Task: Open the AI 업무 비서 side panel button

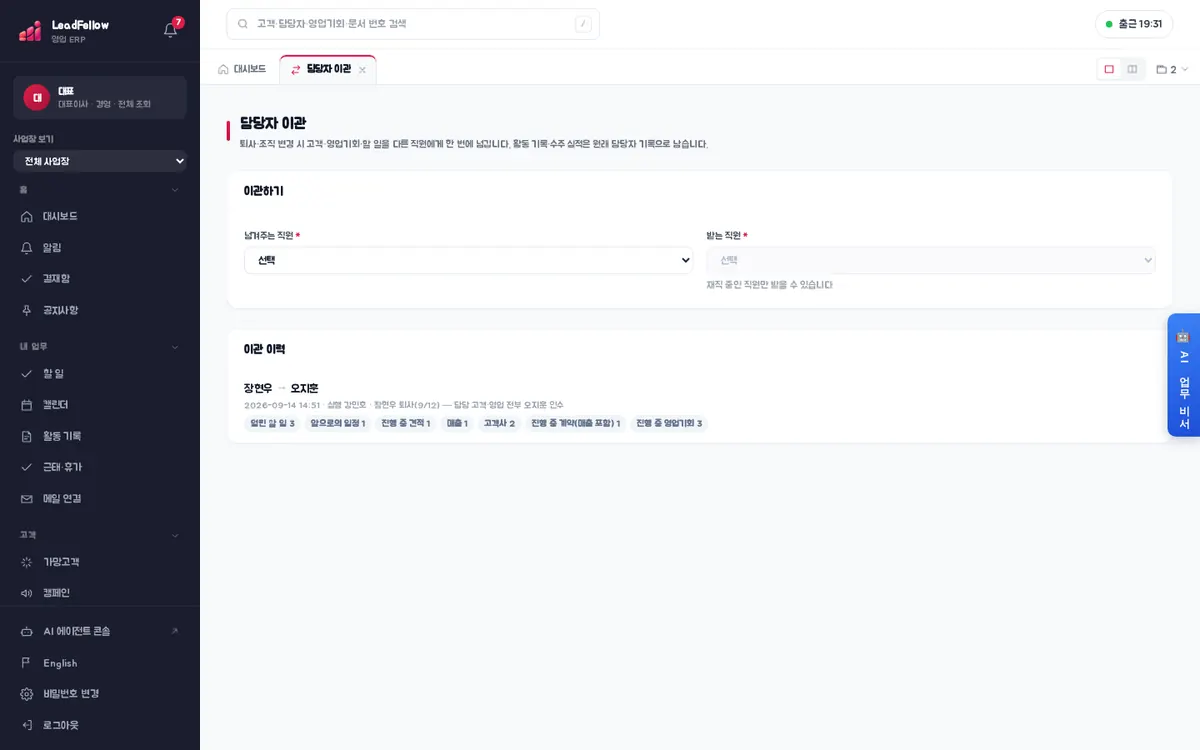Action: click(x=1183, y=375)
